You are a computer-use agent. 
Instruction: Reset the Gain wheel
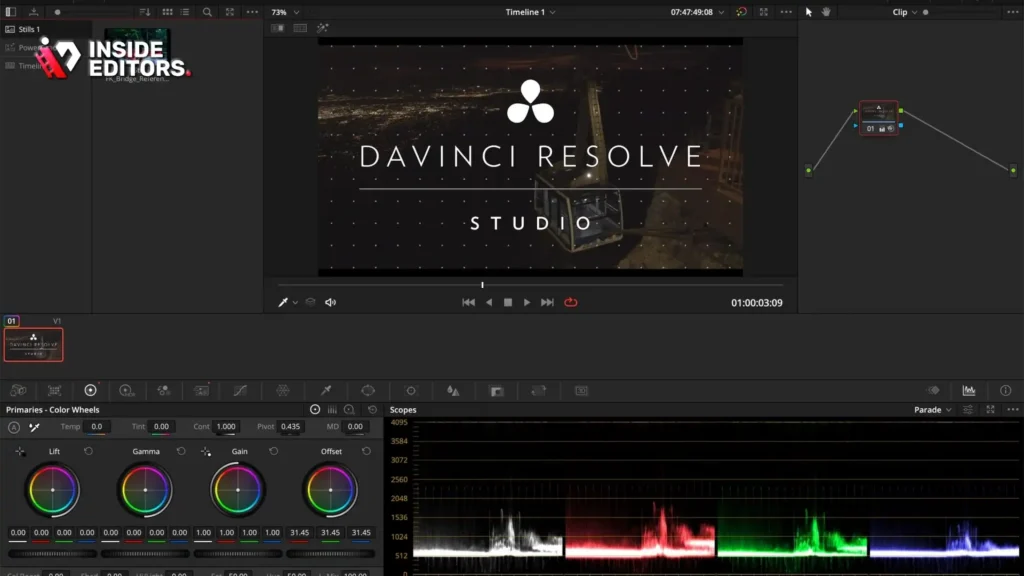pyautogui.click(x=274, y=451)
